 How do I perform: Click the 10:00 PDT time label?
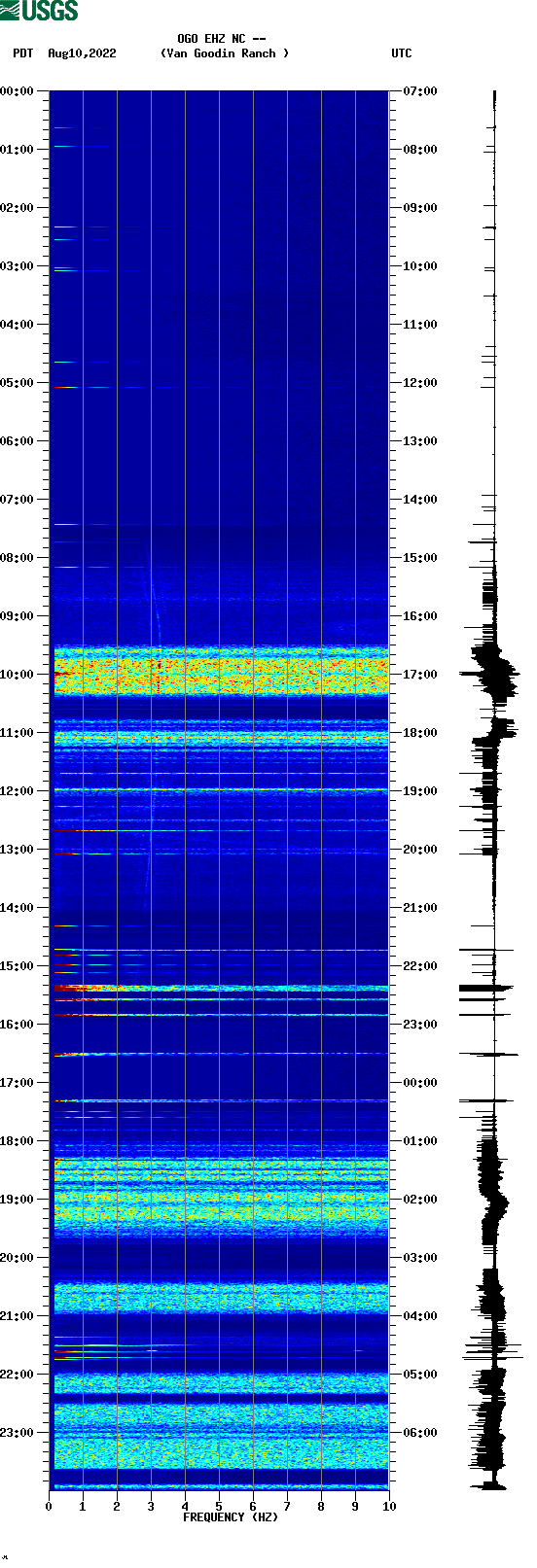[x=18, y=675]
